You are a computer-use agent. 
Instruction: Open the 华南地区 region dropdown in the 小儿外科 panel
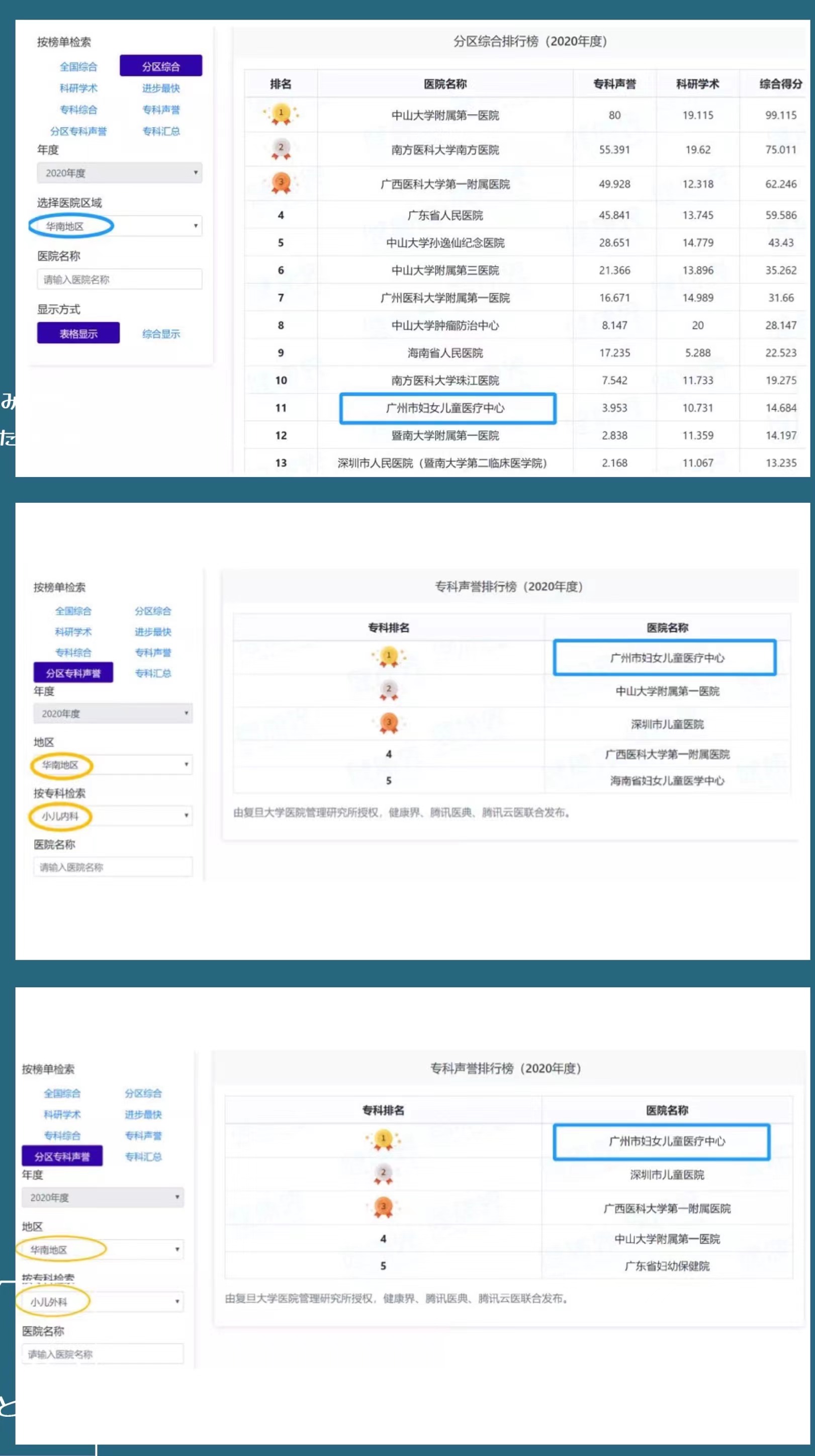[103, 1249]
